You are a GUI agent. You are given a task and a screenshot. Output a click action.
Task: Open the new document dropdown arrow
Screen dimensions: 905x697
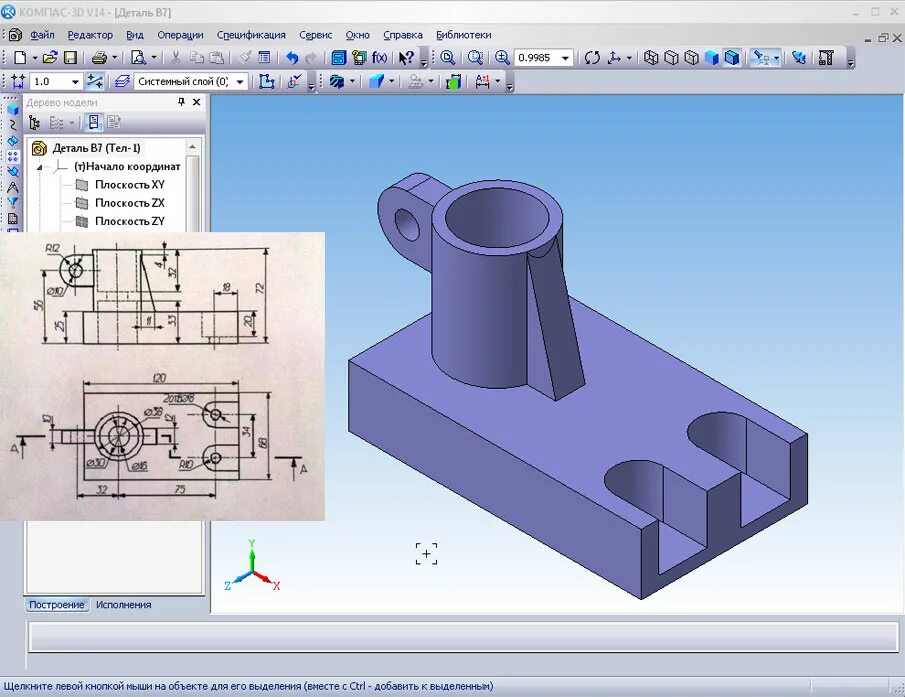pos(35,58)
